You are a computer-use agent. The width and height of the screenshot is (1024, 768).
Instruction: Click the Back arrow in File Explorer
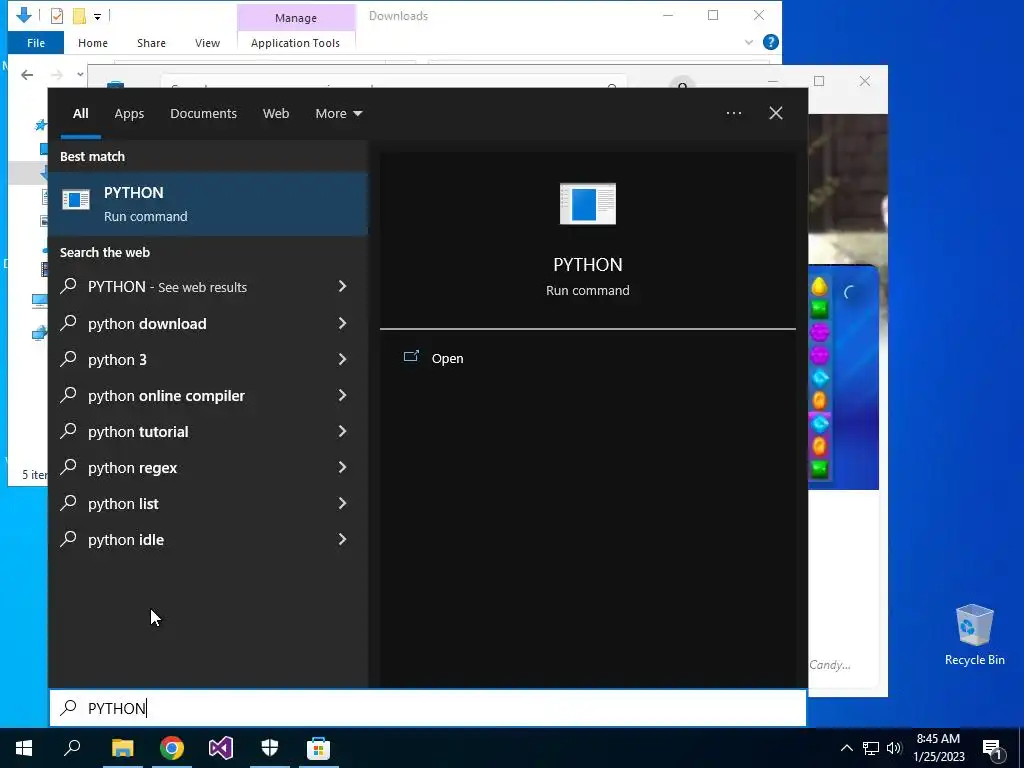click(x=27, y=75)
